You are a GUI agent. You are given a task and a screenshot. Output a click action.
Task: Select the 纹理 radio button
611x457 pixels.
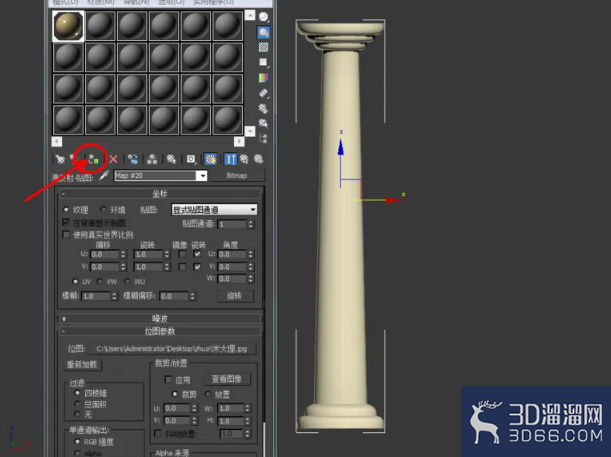pyautogui.click(x=66, y=210)
